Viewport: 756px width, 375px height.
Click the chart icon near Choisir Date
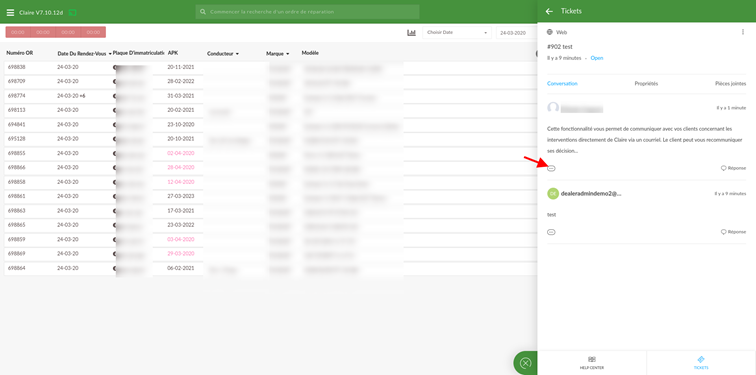pos(411,33)
